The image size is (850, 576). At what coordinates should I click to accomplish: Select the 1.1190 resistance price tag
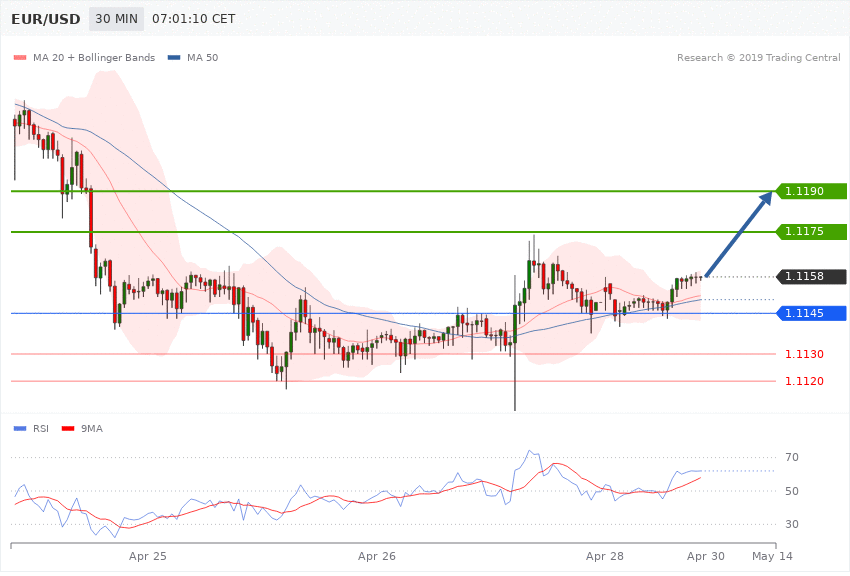pyautogui.click(x=809, y=191)
